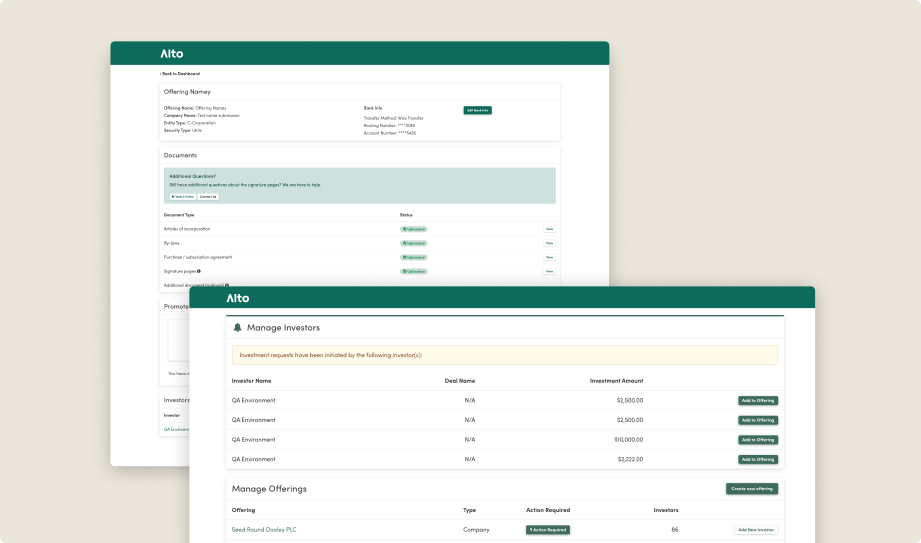Click the Alto logo in the back window

point(172,53)
